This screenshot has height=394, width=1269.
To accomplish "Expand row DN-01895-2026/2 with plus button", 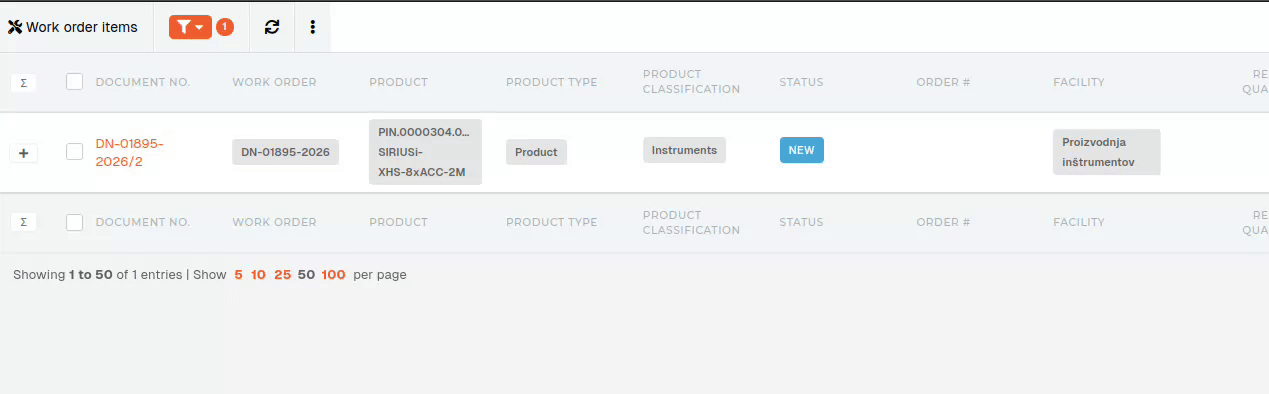I will pos(24,152).
